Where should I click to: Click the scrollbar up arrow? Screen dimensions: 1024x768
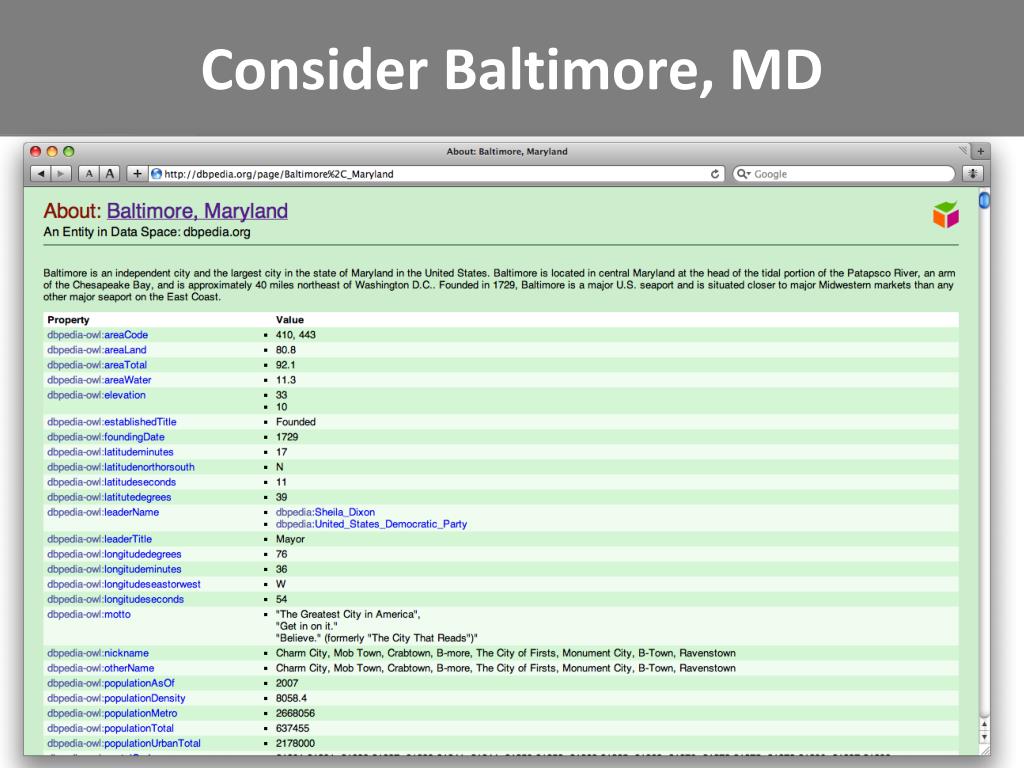pos(984,724)
